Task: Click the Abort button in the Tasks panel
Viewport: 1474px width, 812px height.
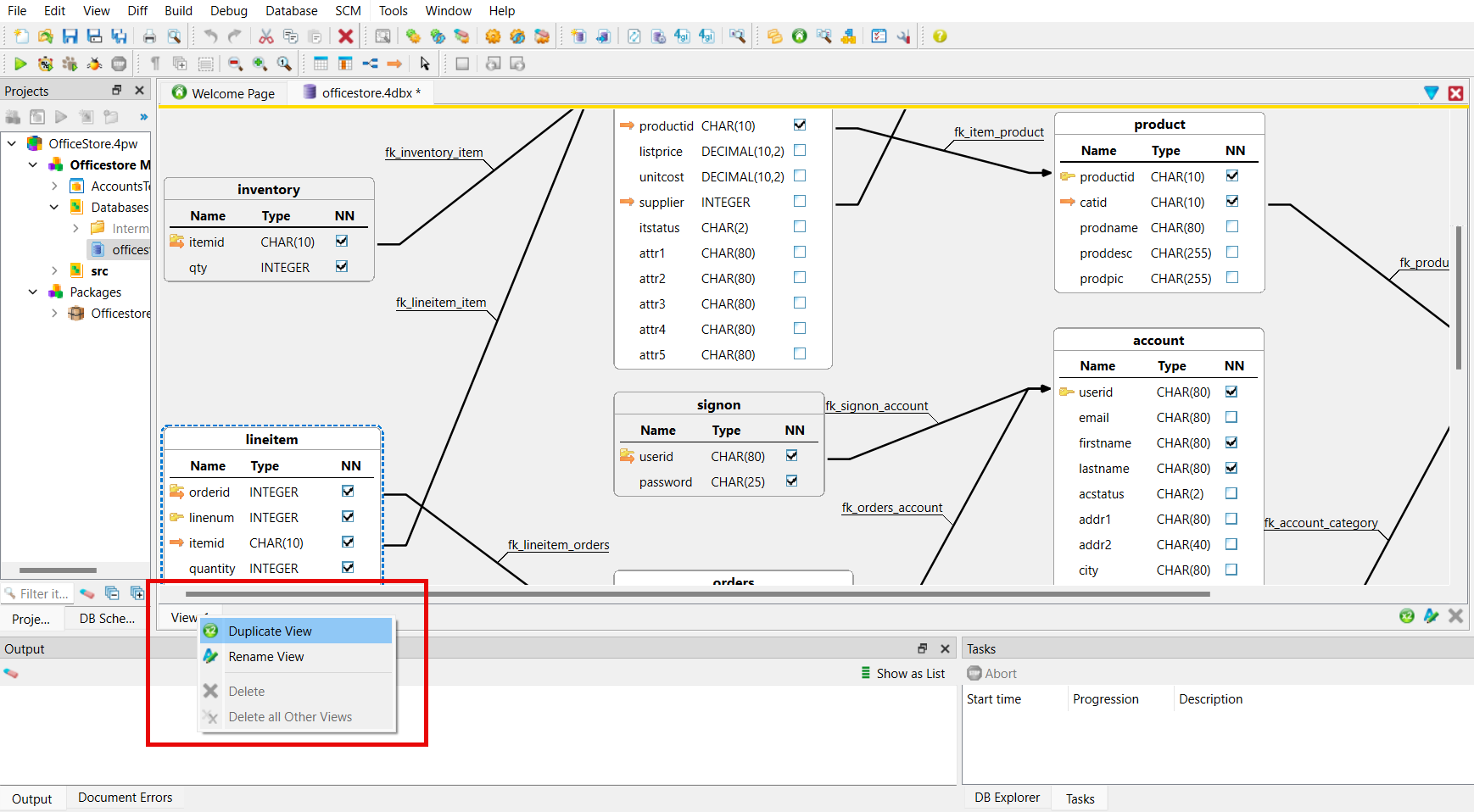Action: (991, 673)
